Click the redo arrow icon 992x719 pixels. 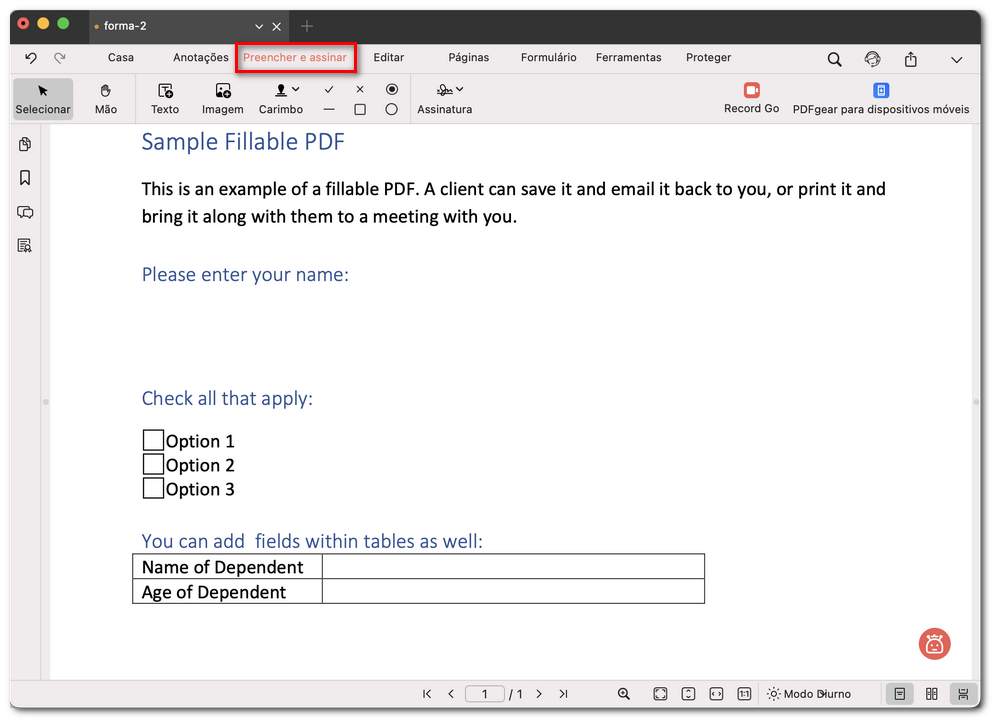coord(59,58)
